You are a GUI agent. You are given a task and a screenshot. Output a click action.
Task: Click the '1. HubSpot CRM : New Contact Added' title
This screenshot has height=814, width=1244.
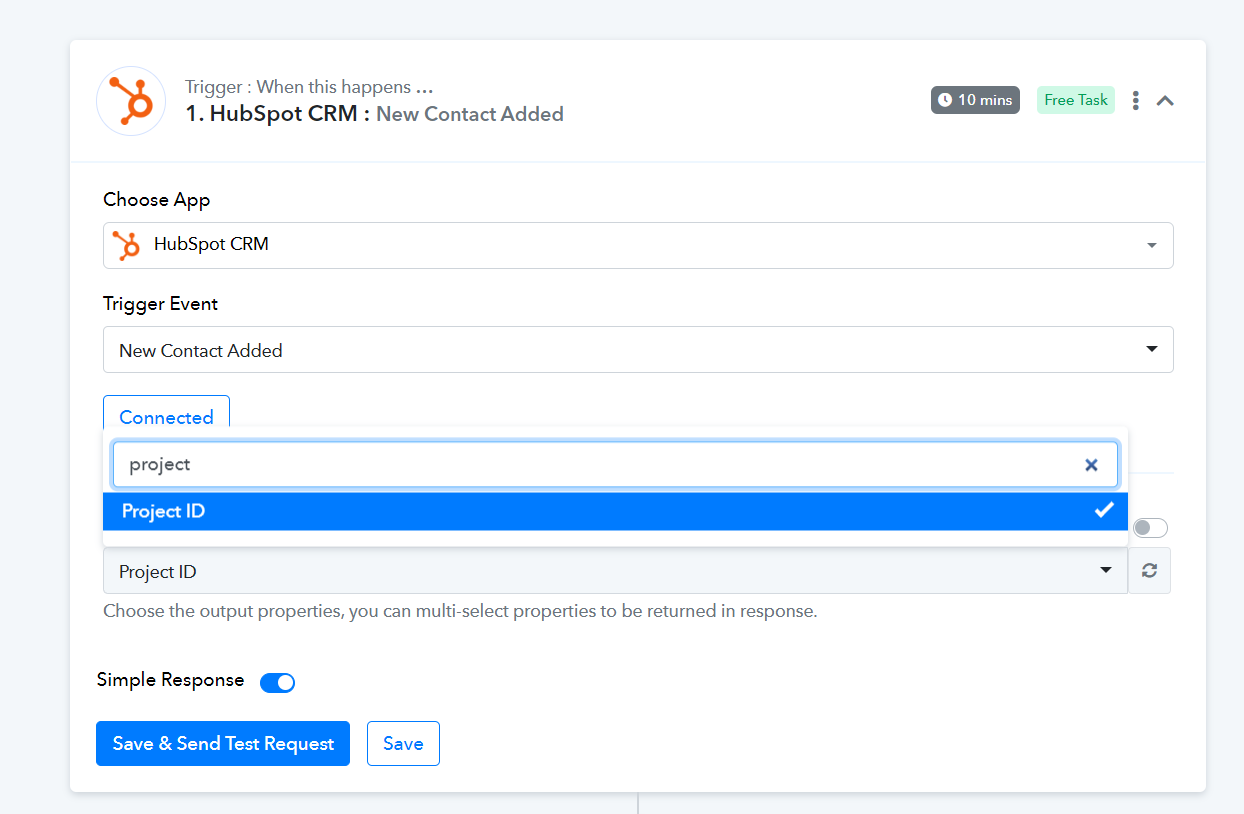[374, 114]
